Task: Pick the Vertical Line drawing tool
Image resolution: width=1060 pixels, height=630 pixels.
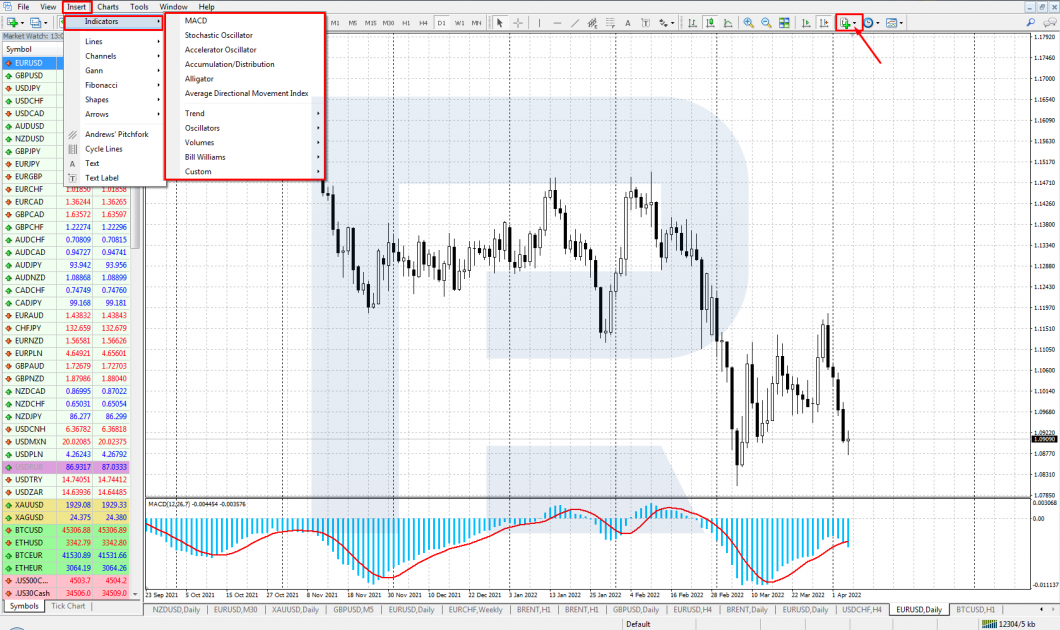Action: [x=539, y=23]
